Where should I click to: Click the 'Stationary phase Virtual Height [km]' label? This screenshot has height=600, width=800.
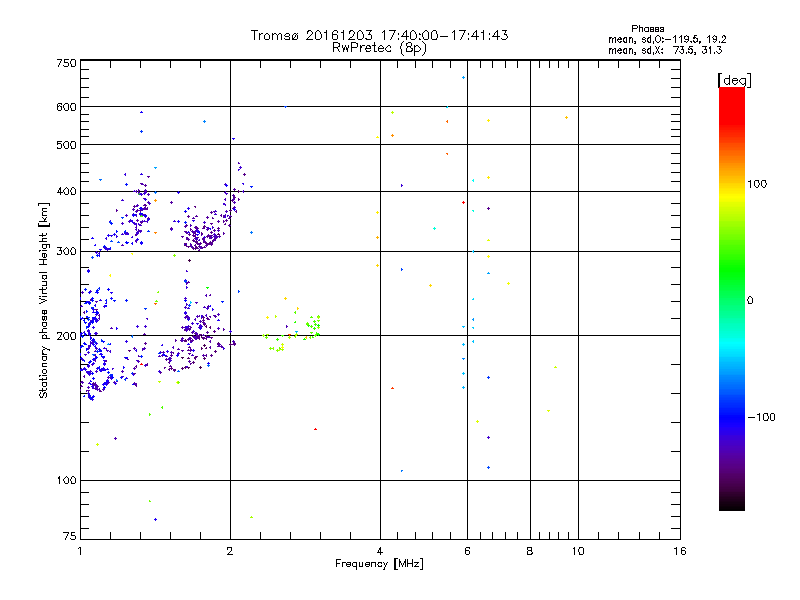[43, 301]
